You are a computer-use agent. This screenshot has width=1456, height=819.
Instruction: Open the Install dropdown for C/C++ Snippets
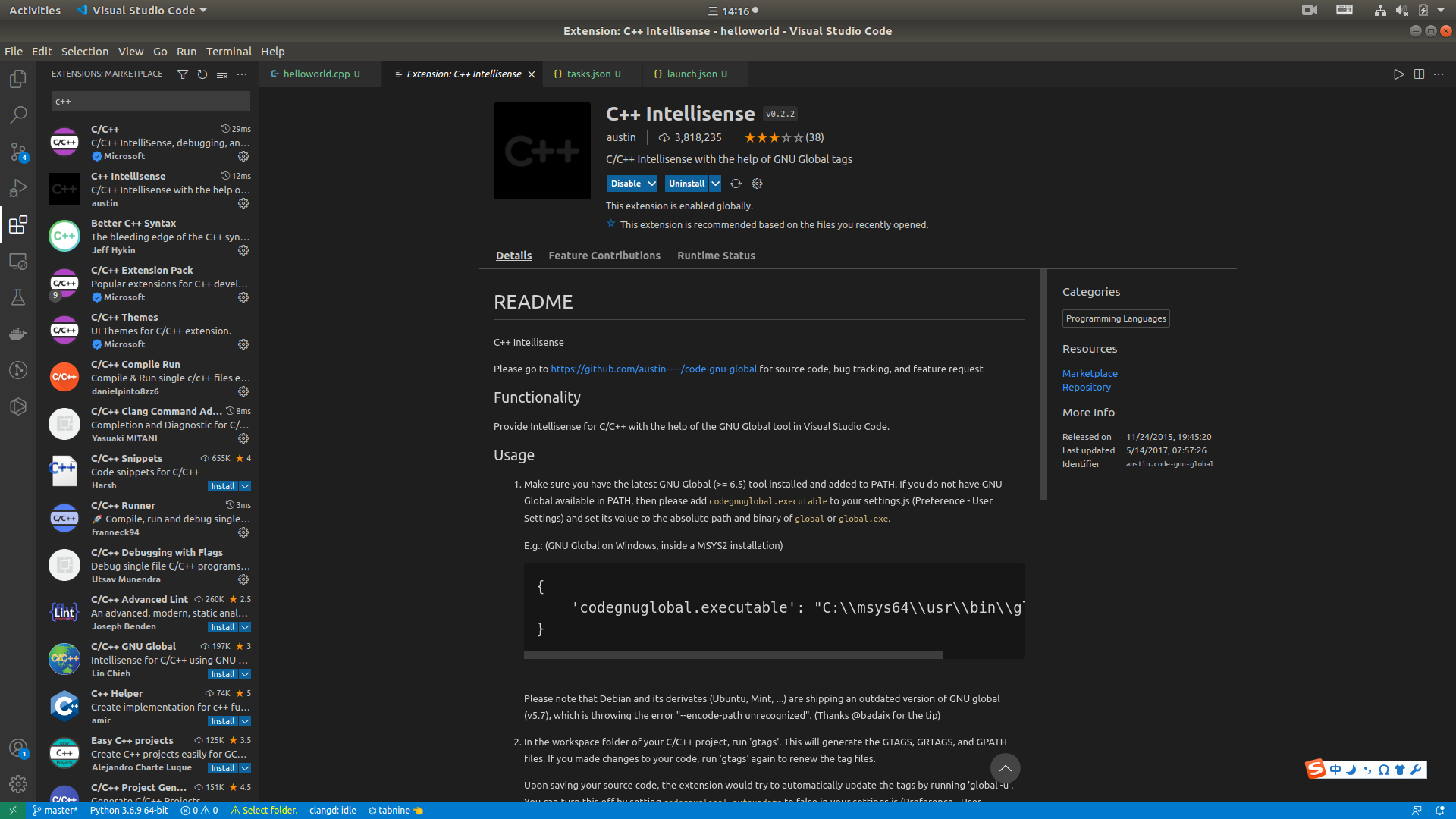244,485
